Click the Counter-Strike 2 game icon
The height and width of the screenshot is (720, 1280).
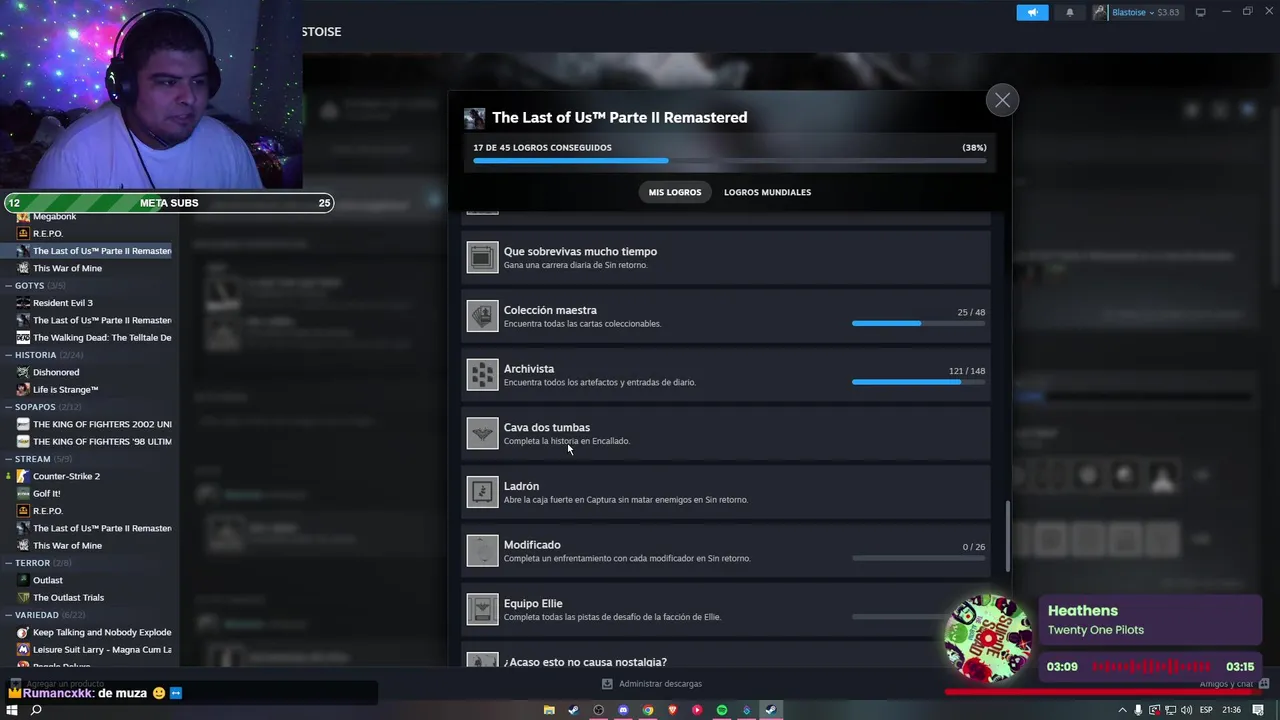point(23,476)
